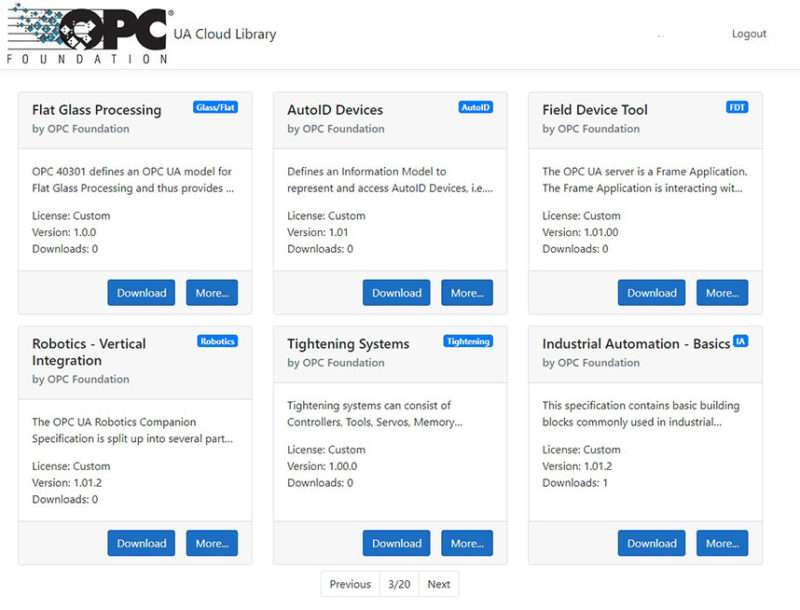Download the AutoID Devices model
This screenshot has height=610, width=800.
(396, 292)
